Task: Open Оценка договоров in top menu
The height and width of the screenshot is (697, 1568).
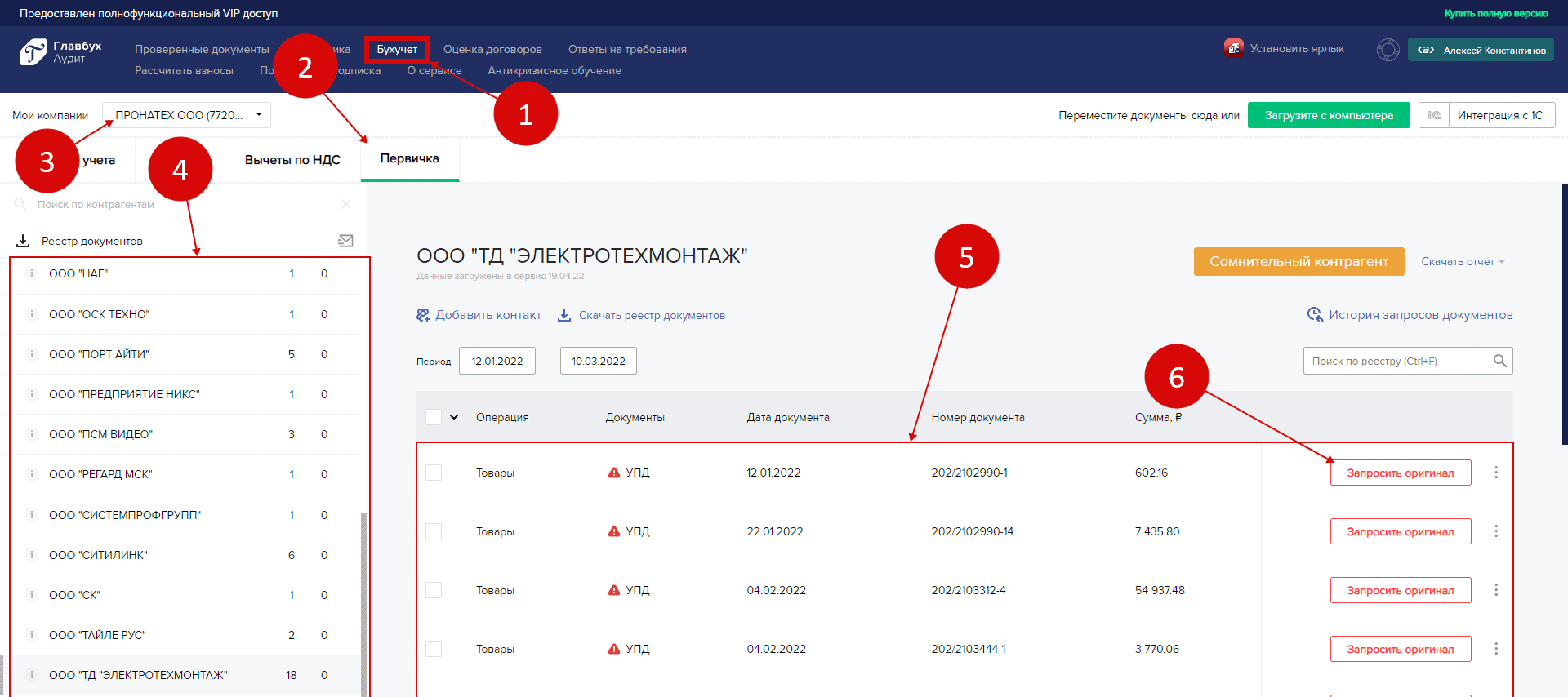Action: [492, 49]
